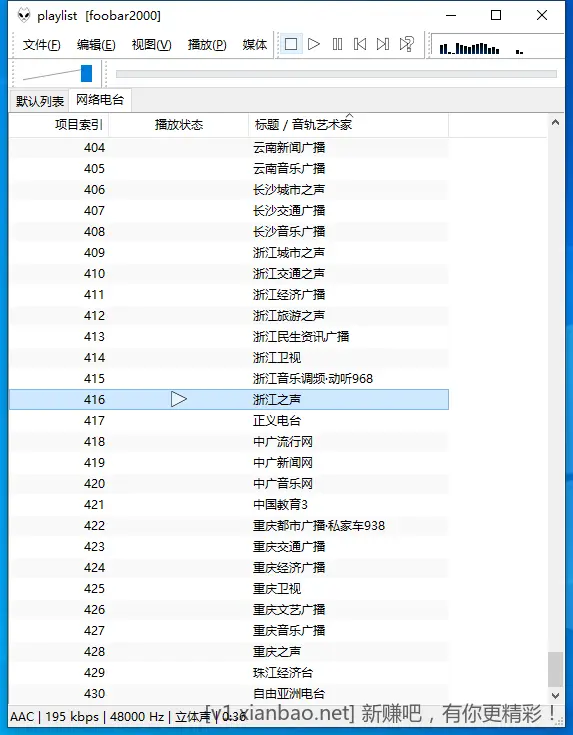Open the 播放(P) menu
This screenshot has height=735, width=573.
click(x=207, y=45)
